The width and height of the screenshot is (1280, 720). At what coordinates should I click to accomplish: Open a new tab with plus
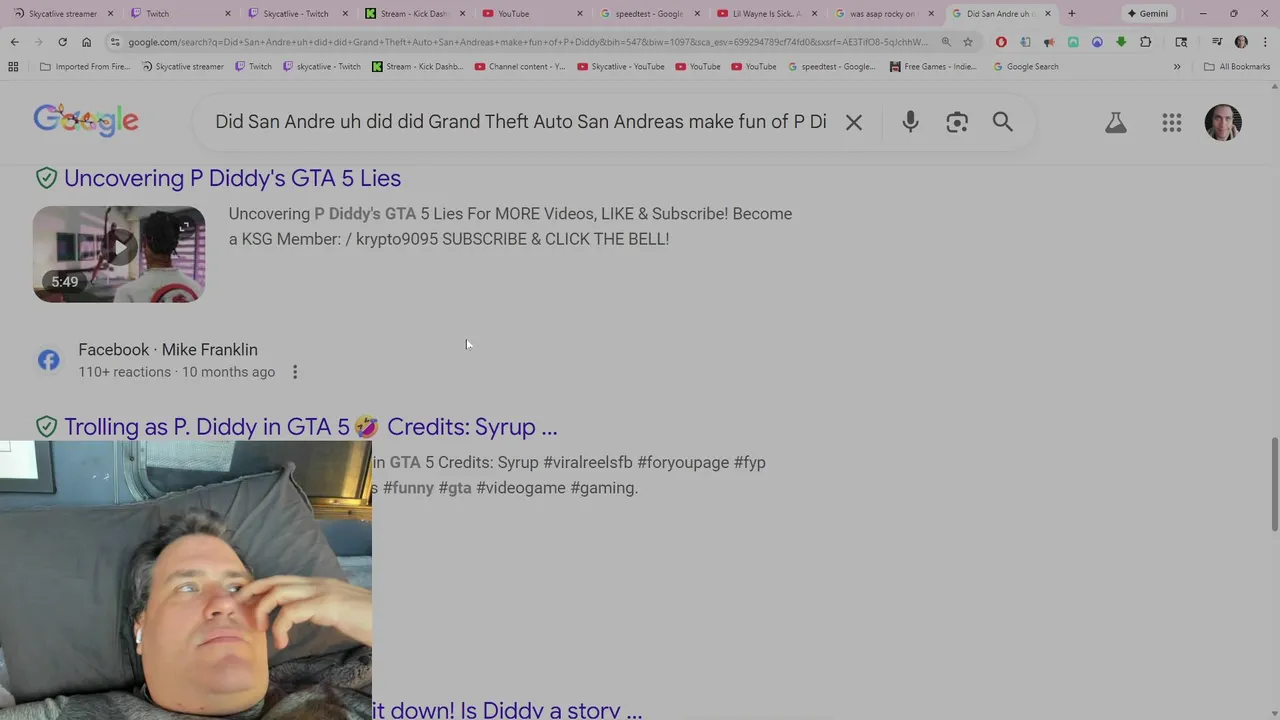click(1072, 14)
